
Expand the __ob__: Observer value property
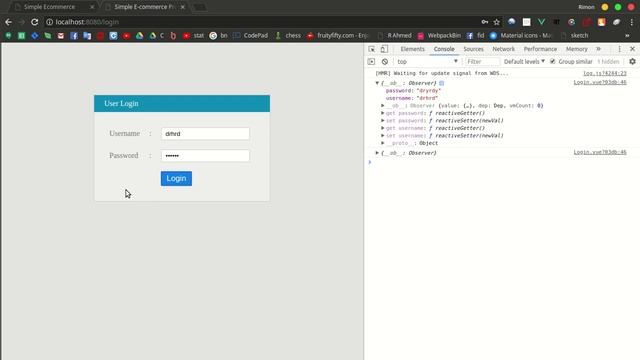tap(383, 105)
